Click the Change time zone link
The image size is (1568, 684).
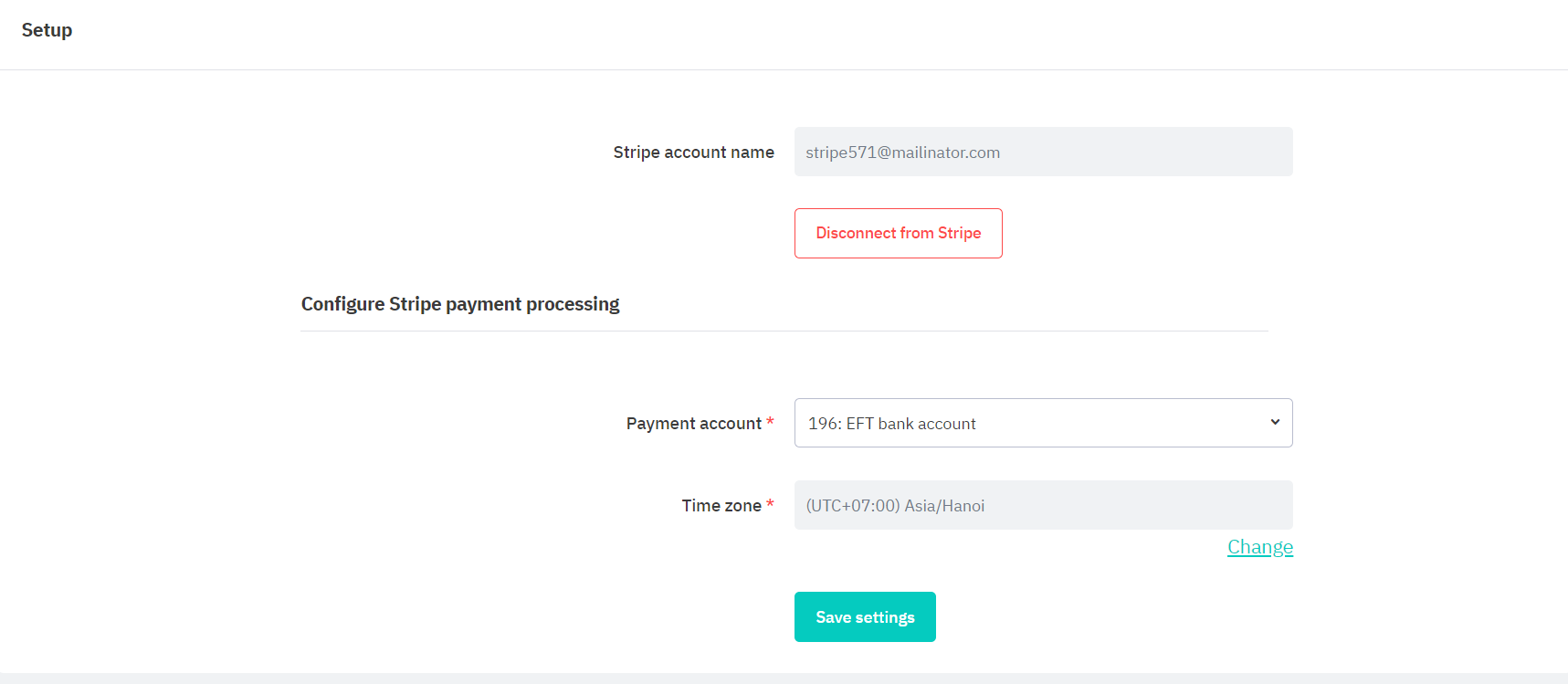click(x=1259, y=547)
